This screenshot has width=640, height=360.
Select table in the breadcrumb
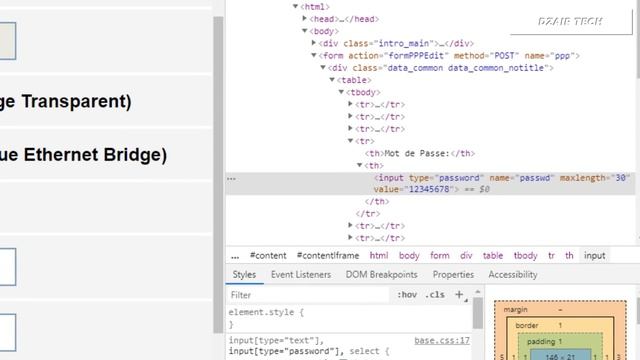tap(493, 256)
